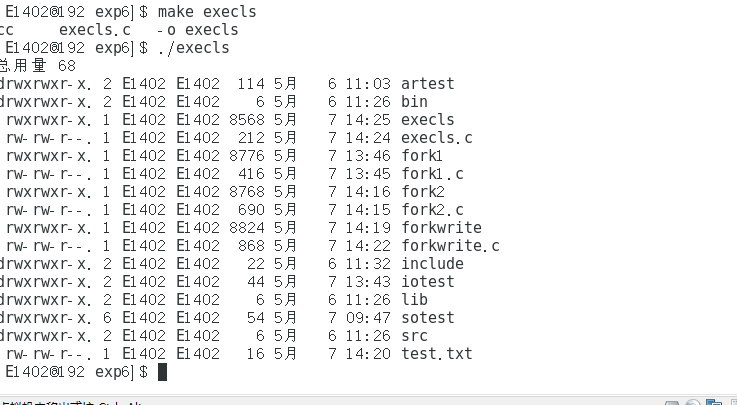Click the fork1 executable name

point(421,155)
